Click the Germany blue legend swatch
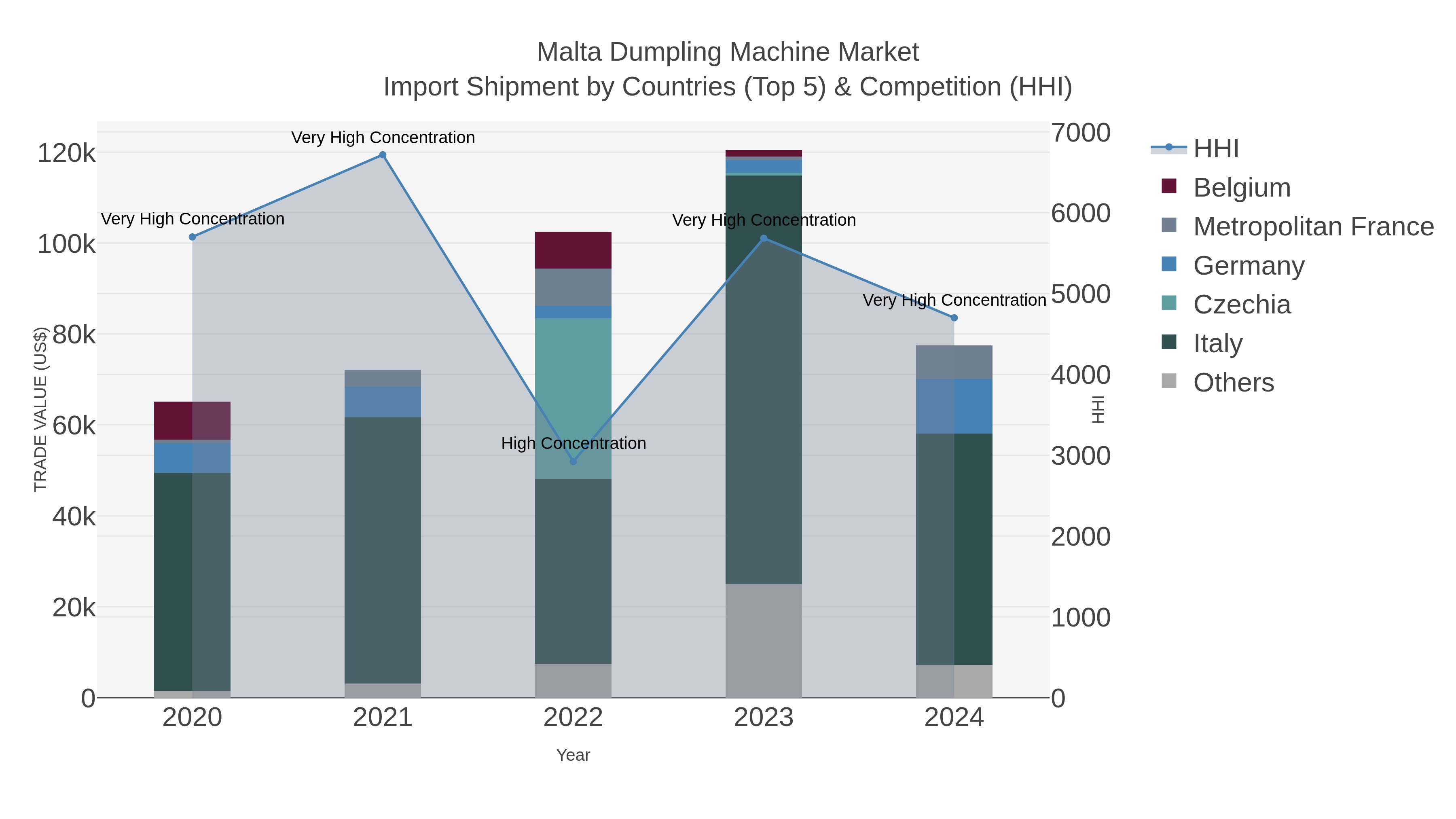Screen dimensions: 1456x819 coord(1169,264)
